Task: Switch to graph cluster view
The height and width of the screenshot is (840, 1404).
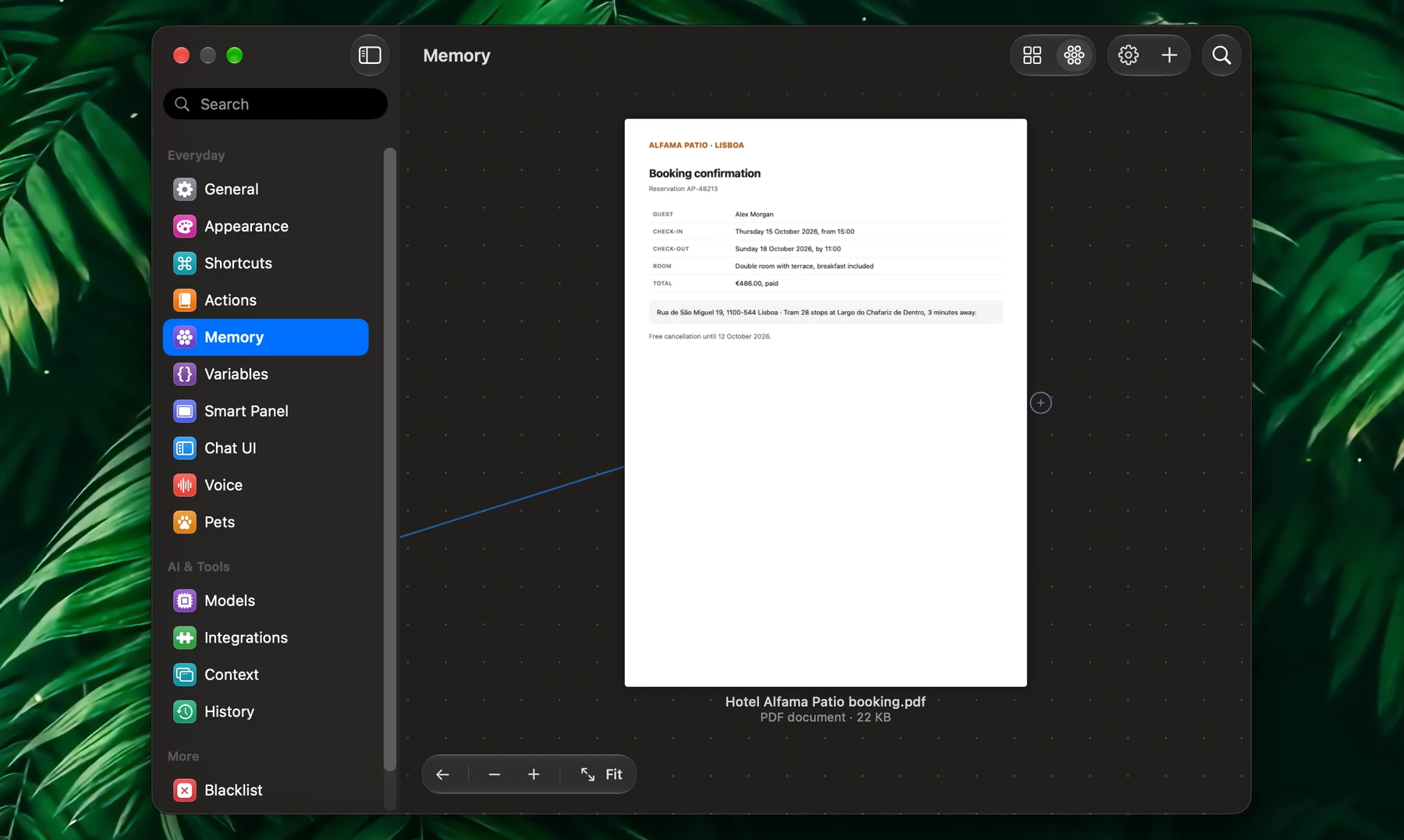Action: [1074, 55]
